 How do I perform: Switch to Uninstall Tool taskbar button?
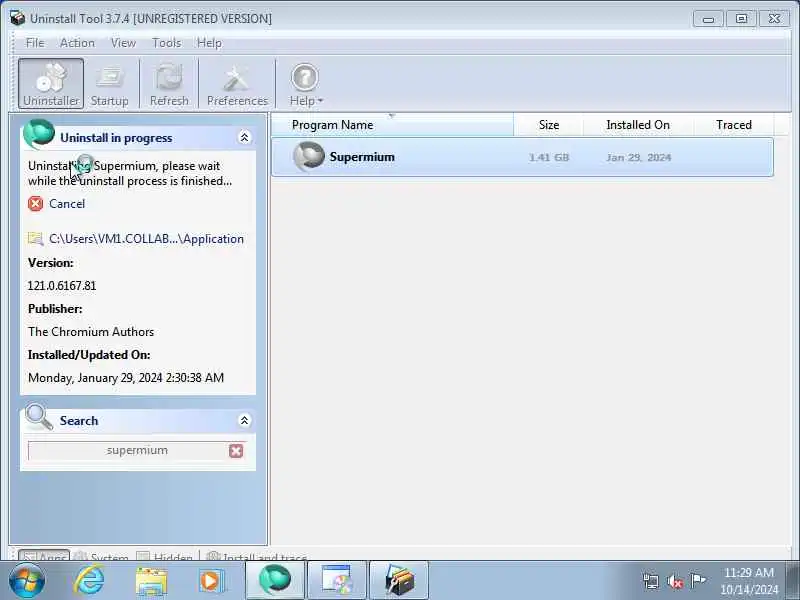(398, 580)
